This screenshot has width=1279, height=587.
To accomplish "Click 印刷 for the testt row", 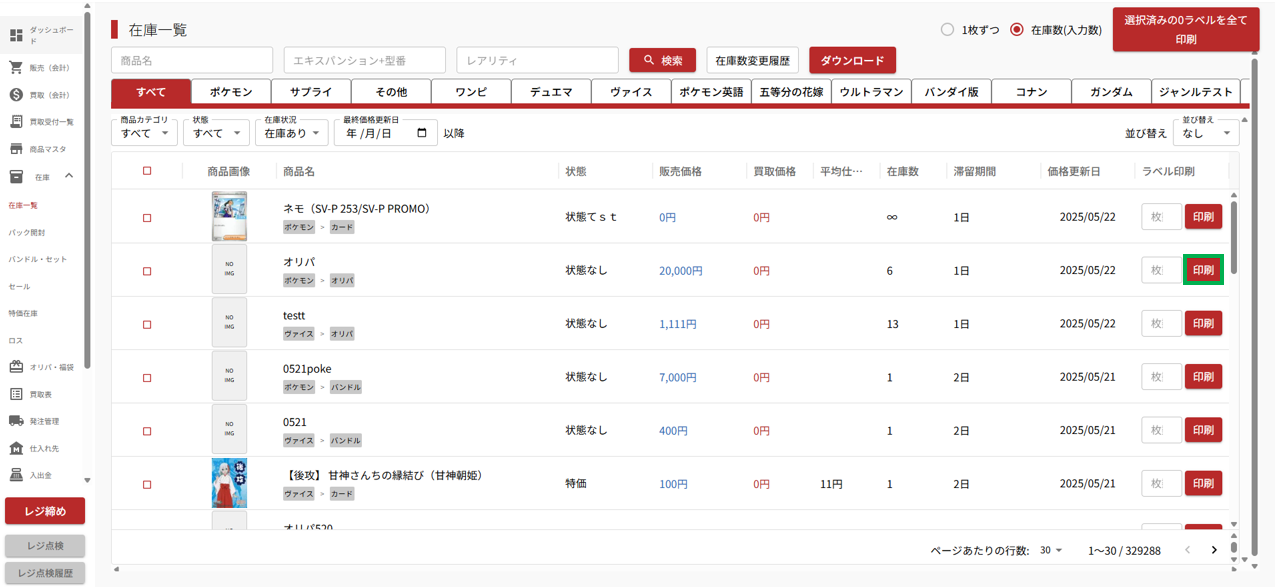I will point(1203,323).
